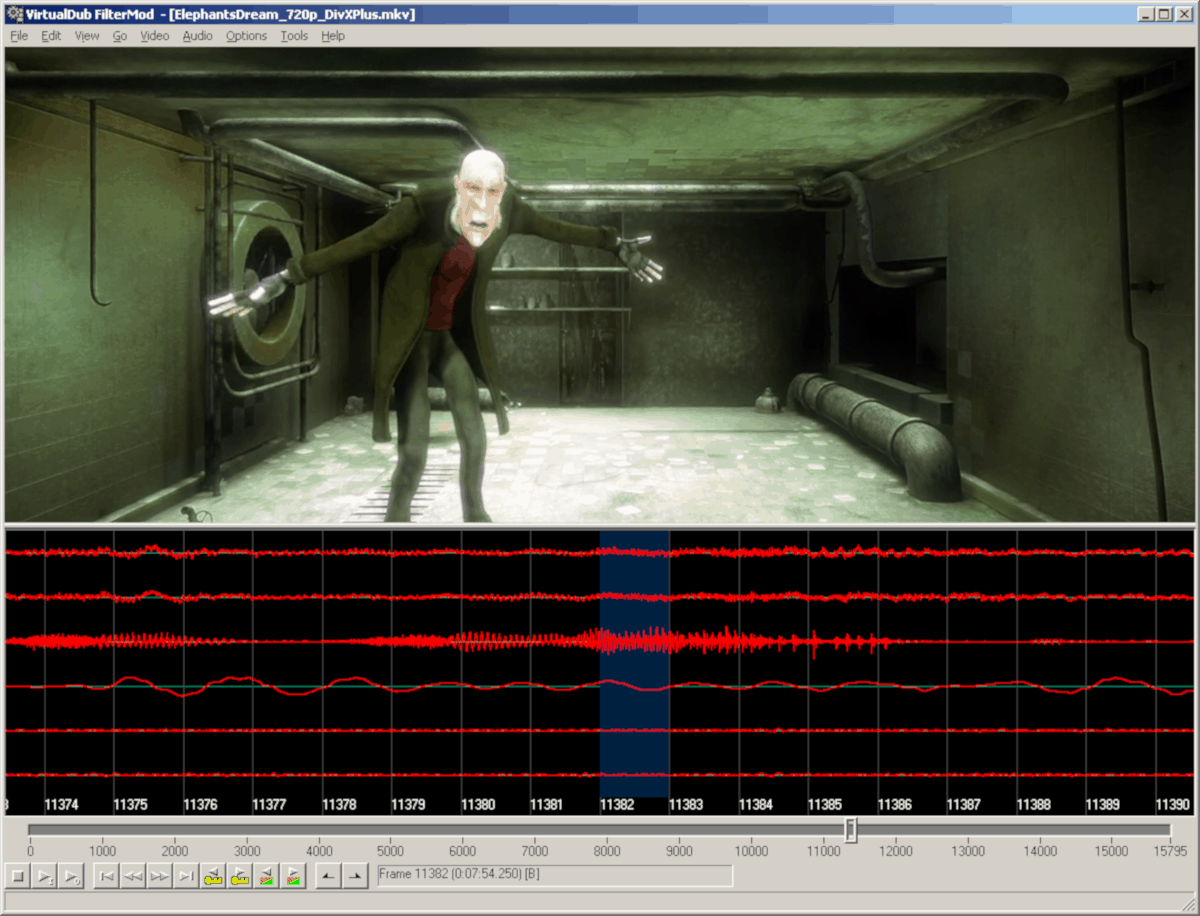Click frame label 11375 in the audio display
The height and width of the screenshot is (916, 1200).
[131, 804]
